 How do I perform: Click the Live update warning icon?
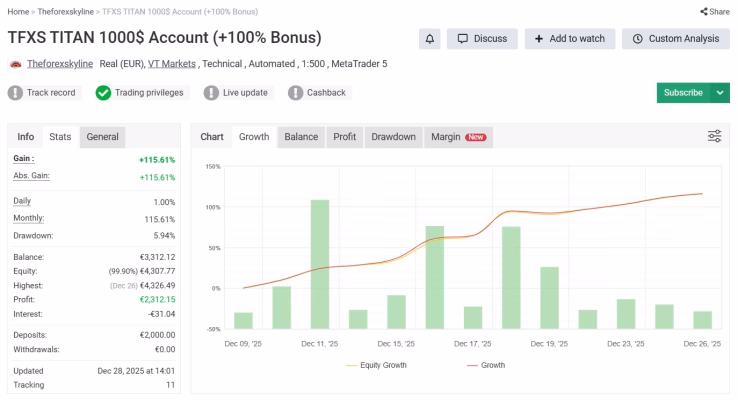click(x=211, y=93)
